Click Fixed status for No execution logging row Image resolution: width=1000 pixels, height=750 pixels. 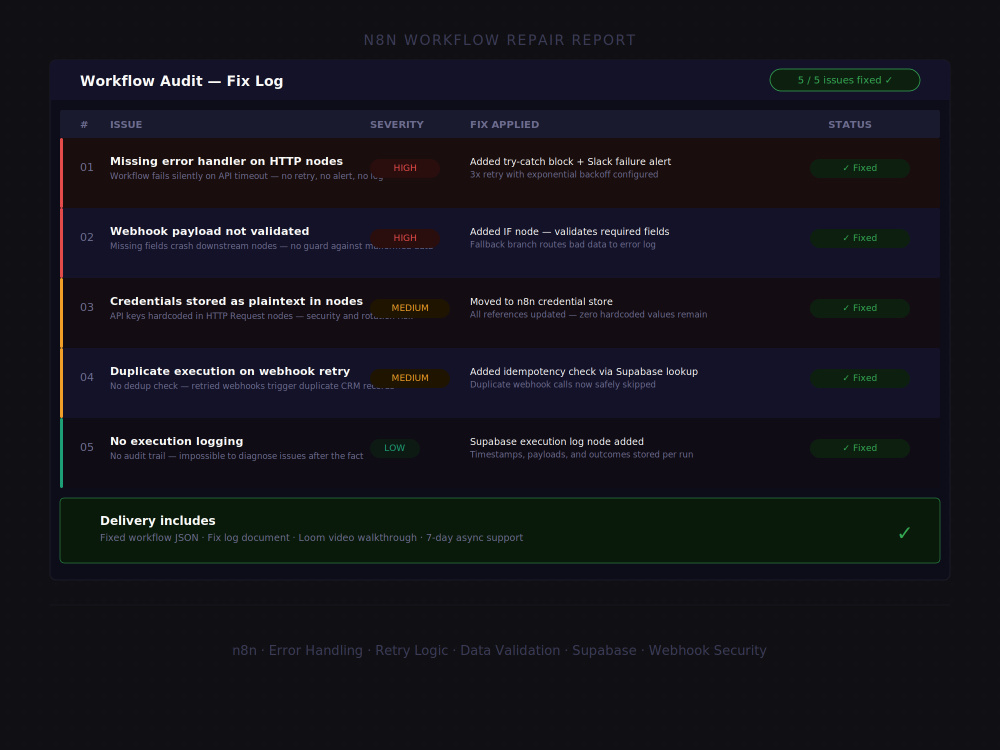point(860,448)
